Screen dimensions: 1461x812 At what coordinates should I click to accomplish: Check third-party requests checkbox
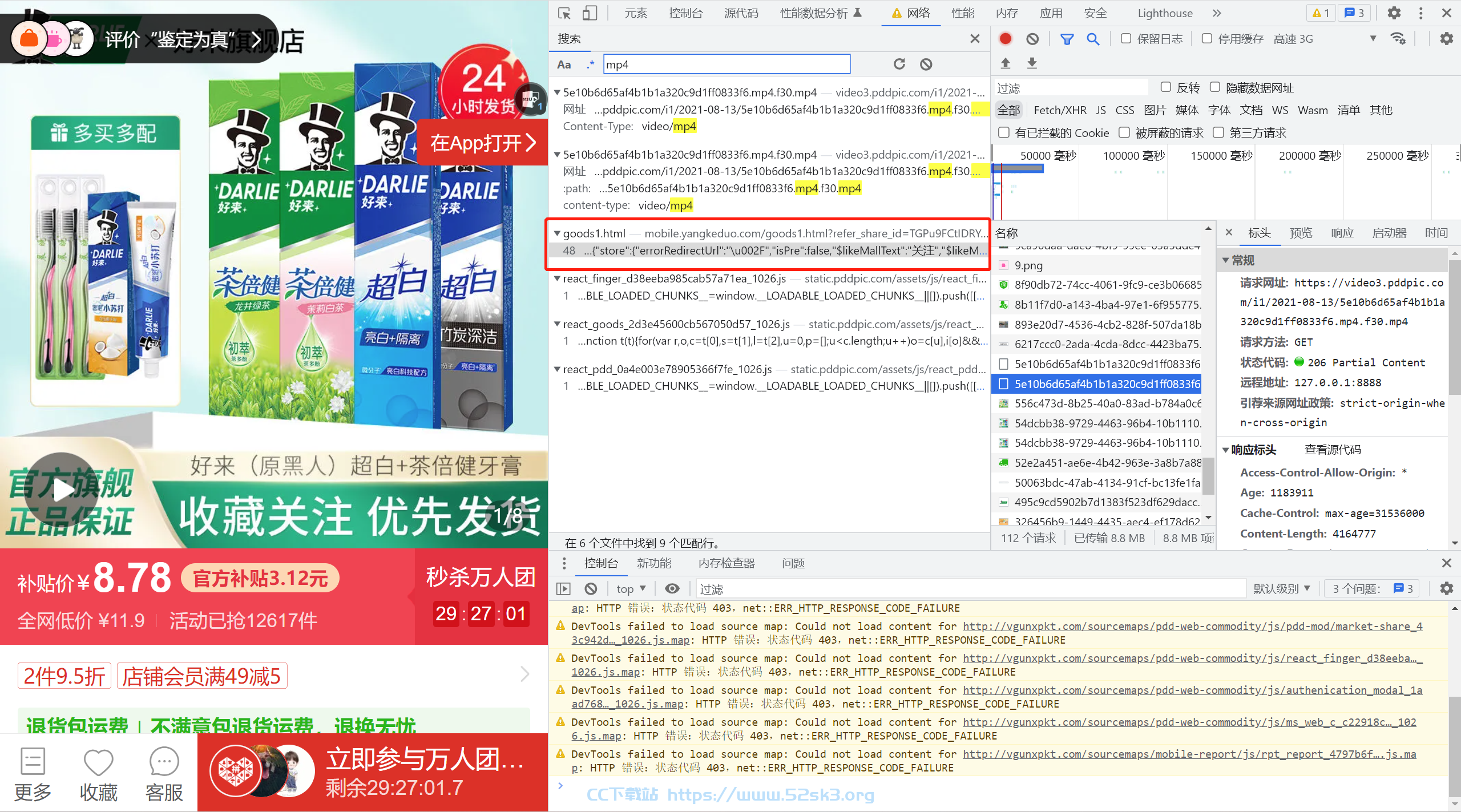[x=1218, y=132]
